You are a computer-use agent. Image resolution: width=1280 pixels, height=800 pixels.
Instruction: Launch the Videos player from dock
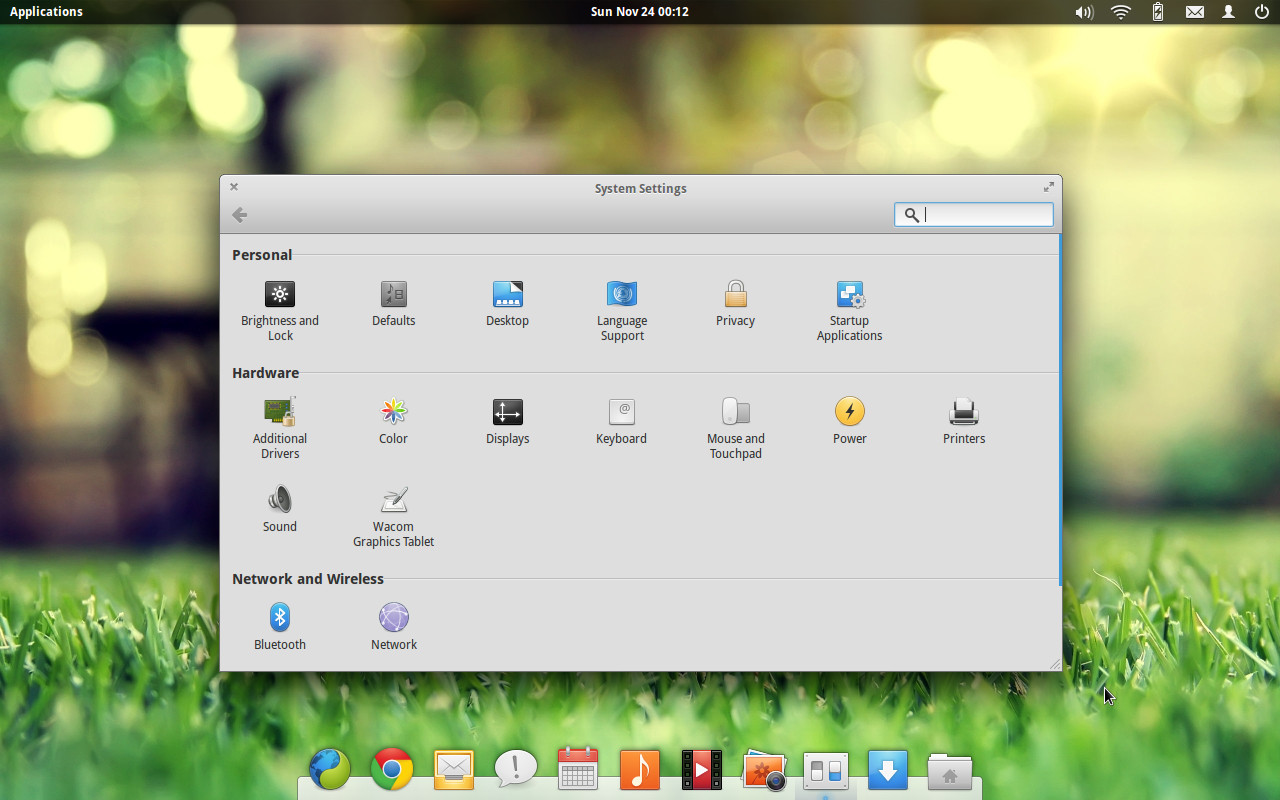coord(702,769)
